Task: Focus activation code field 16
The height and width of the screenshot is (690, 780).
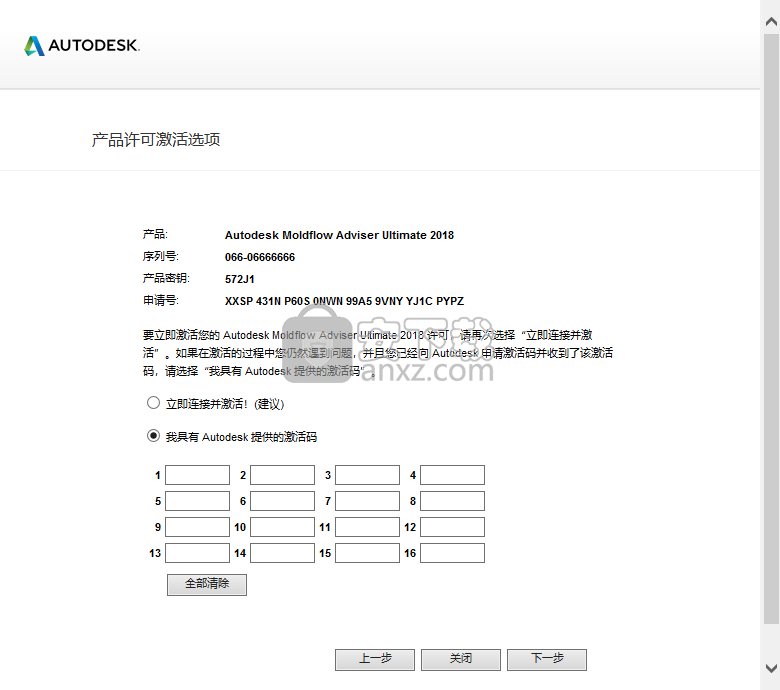Action: (453, 553)
